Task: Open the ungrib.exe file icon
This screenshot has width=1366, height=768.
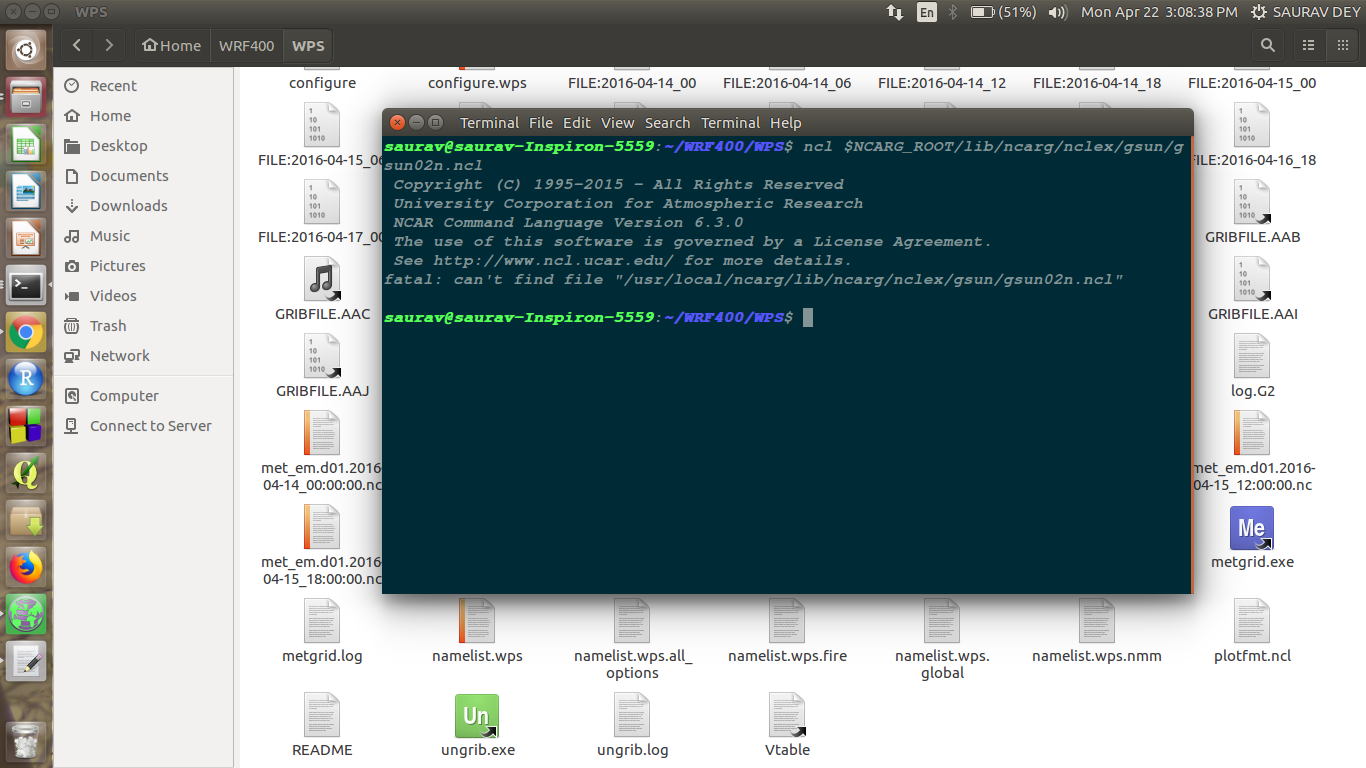Action: (x=477, y=716)
